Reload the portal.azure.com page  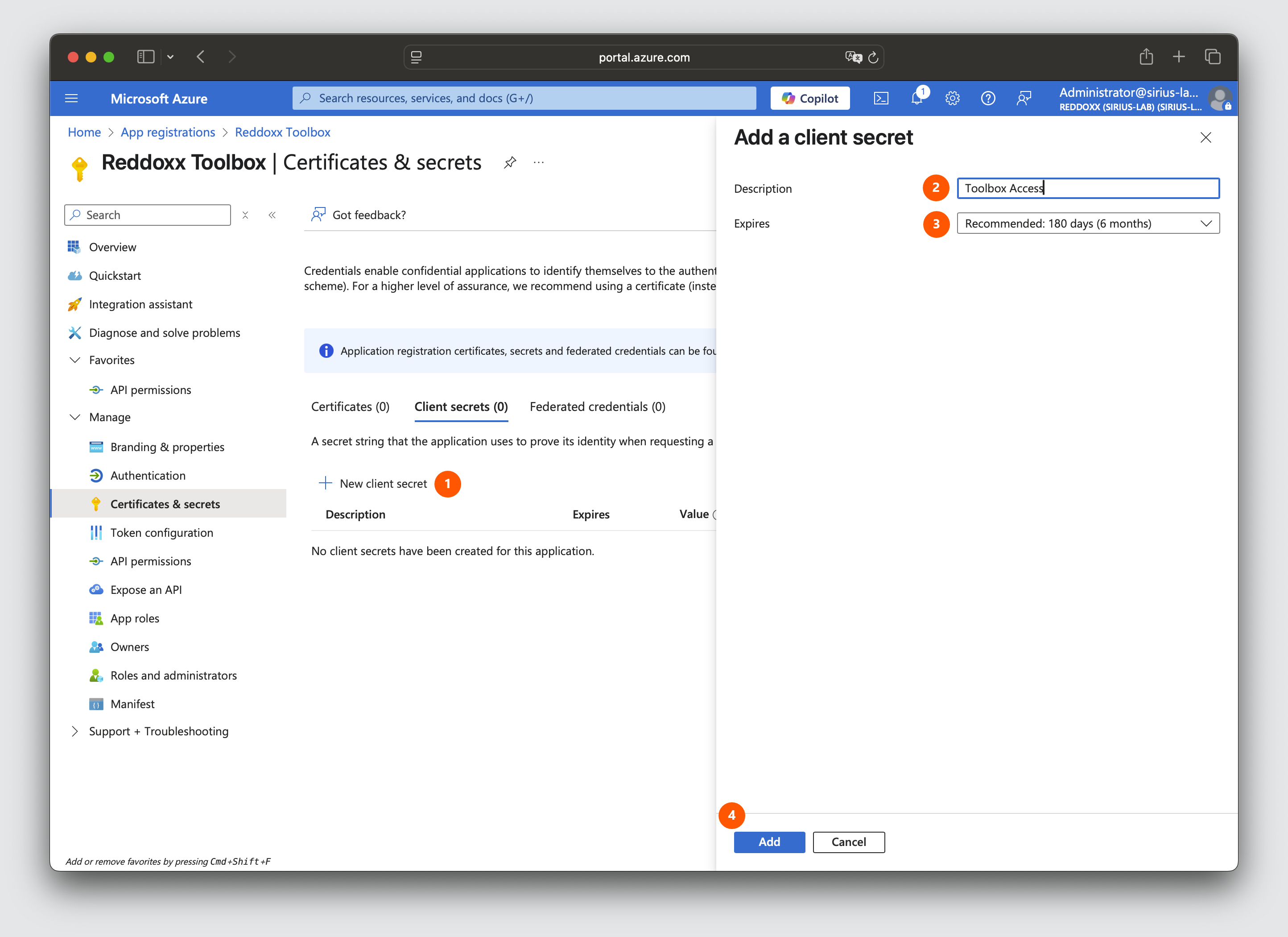point(873,58)
